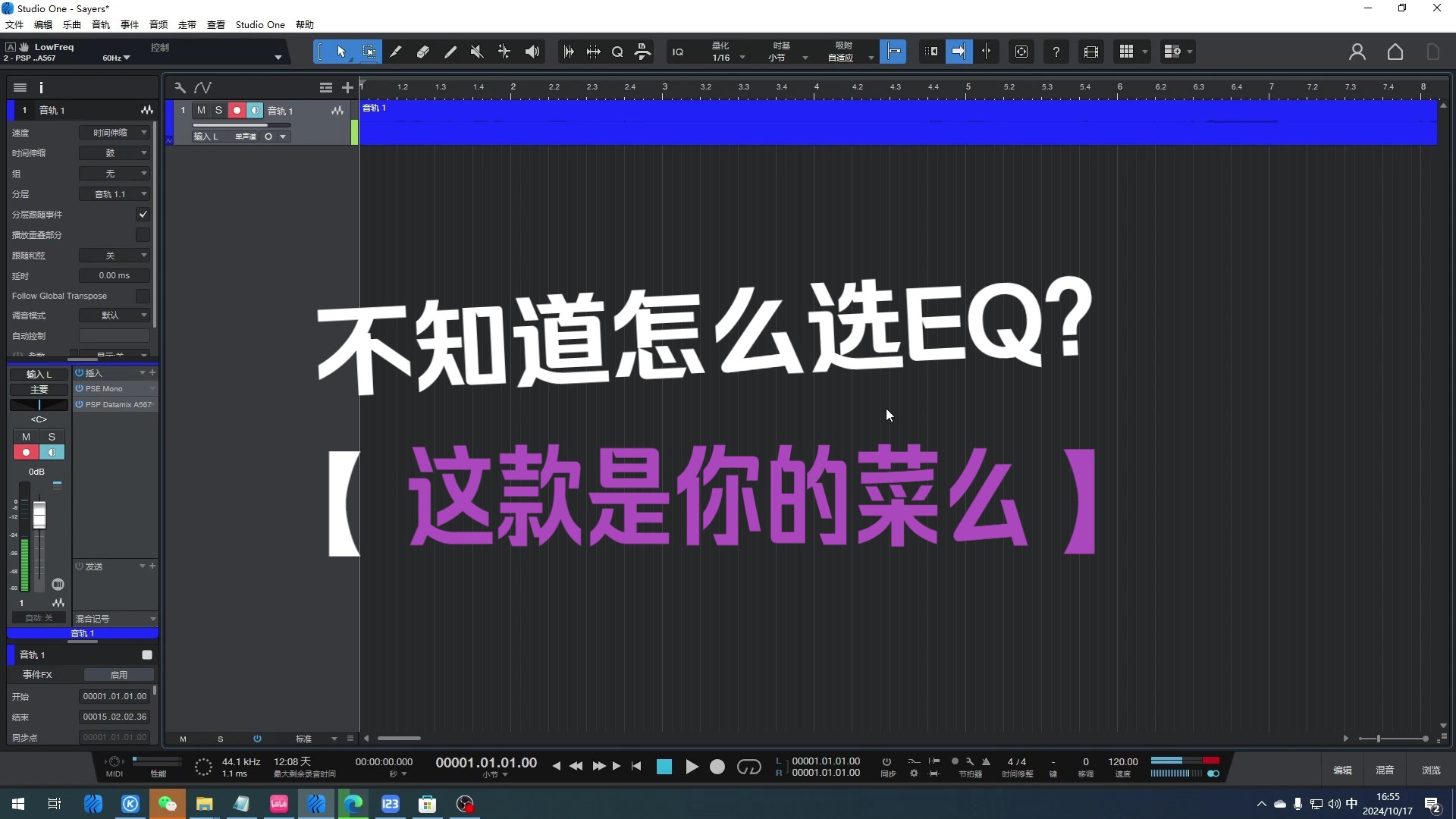Image resolution: width=1456 pixels, height=819 pixels.
Task: Mute 音轨 1 in track header
Action: click(201, 111)
